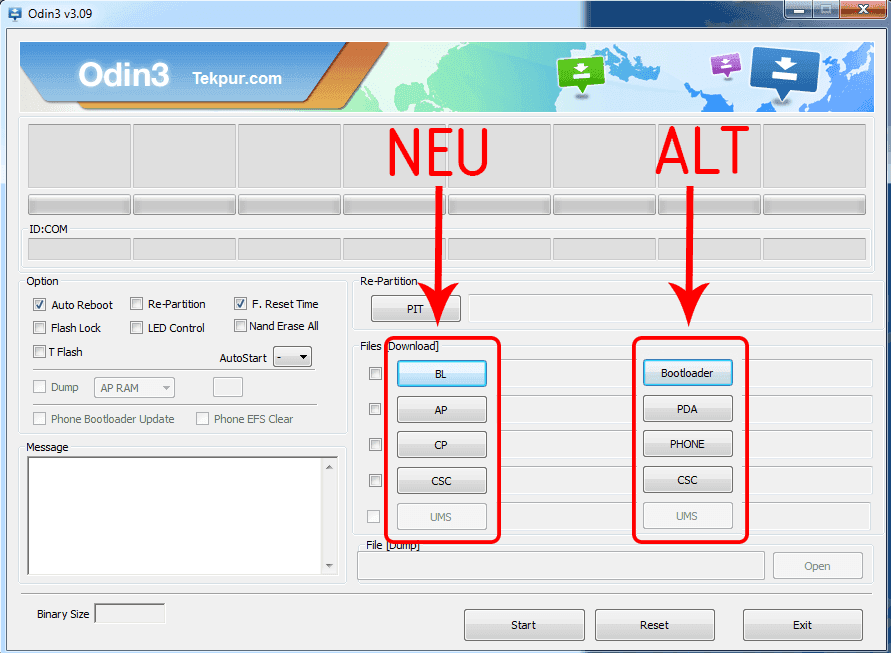Close the Odin3 window
Image resolution: width=891 pixels, height=653 pixels.
[x=863, y=9]
